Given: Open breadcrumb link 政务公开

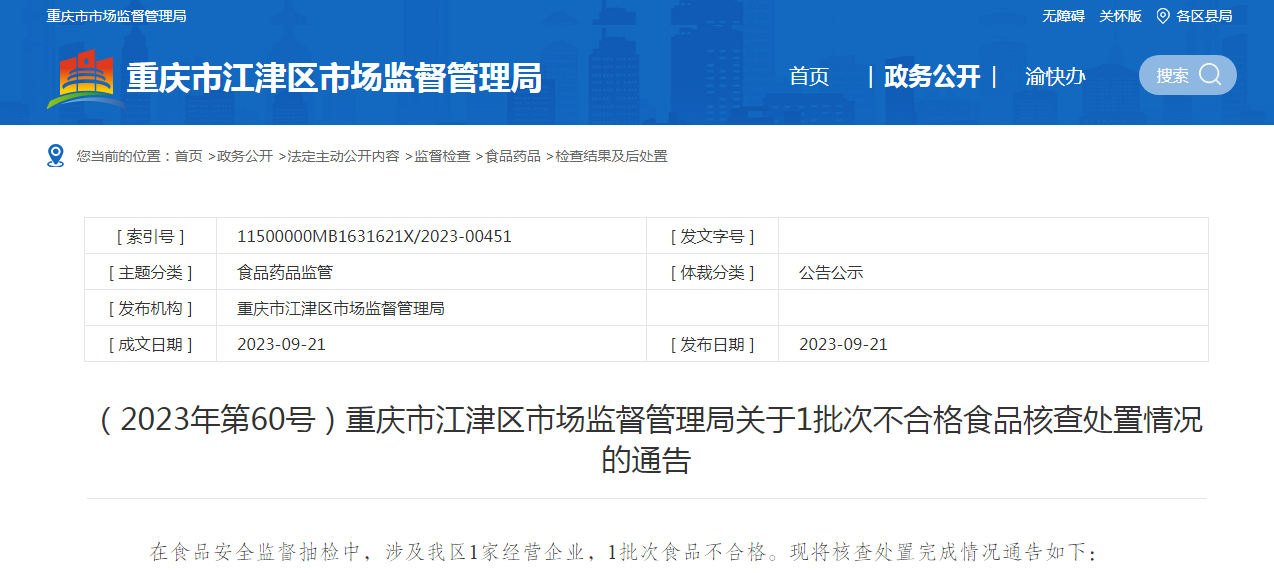Looking at the screenshot, I should point(245,156).
